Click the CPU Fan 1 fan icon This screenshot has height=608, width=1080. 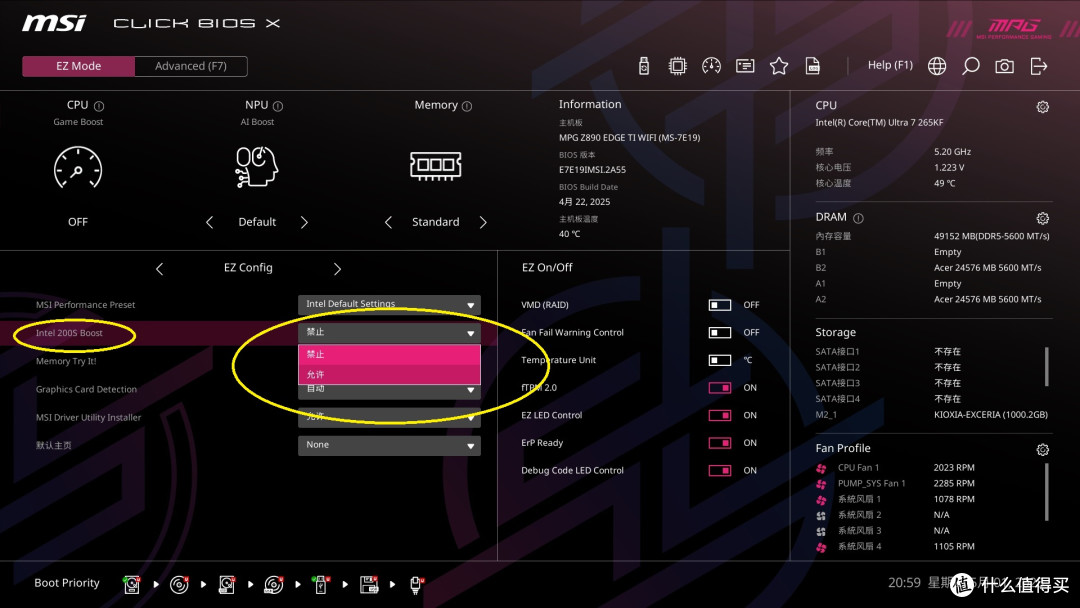[821, 468]
